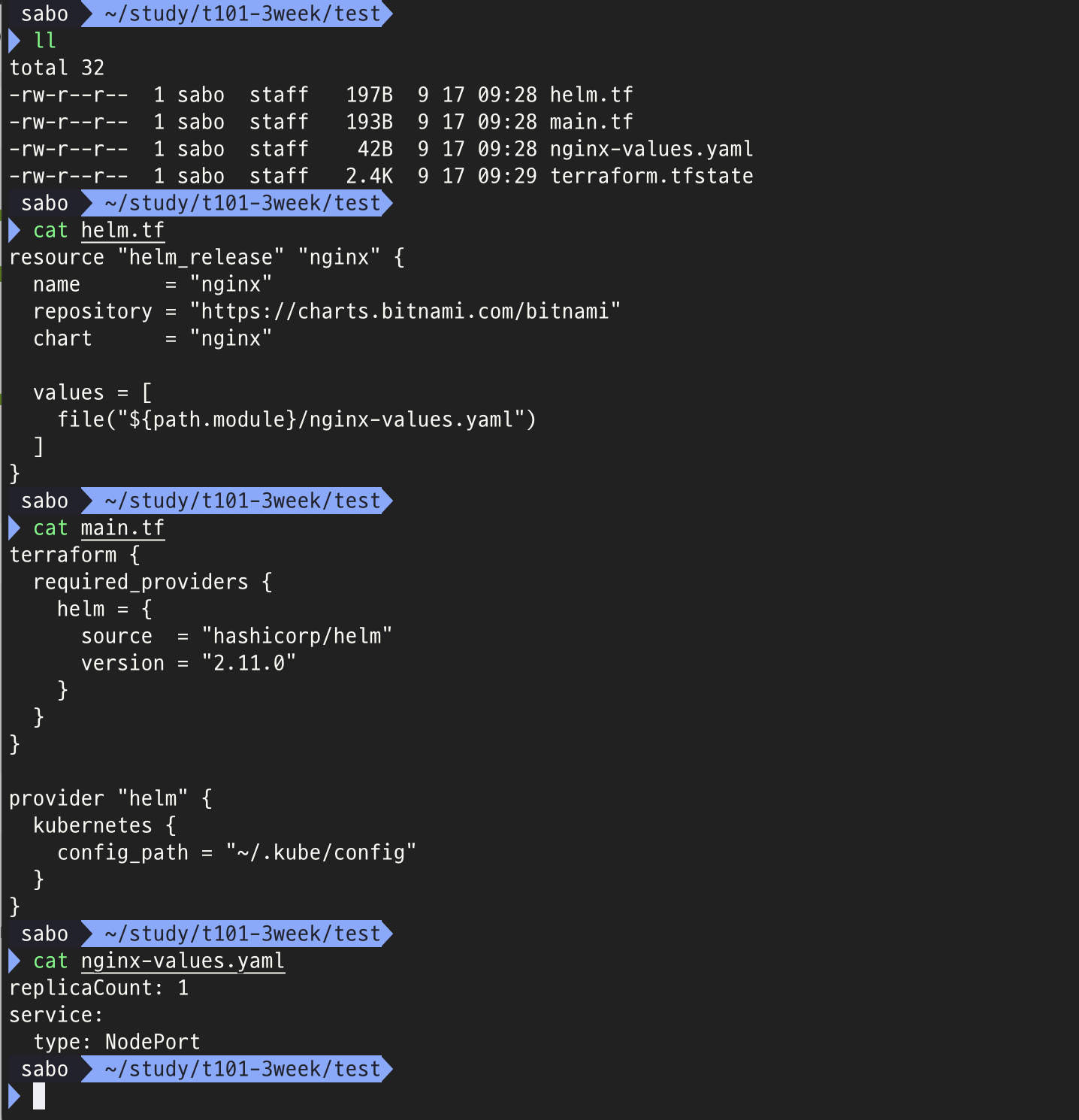Click the path segment above the 'll' command

(237, 14)
